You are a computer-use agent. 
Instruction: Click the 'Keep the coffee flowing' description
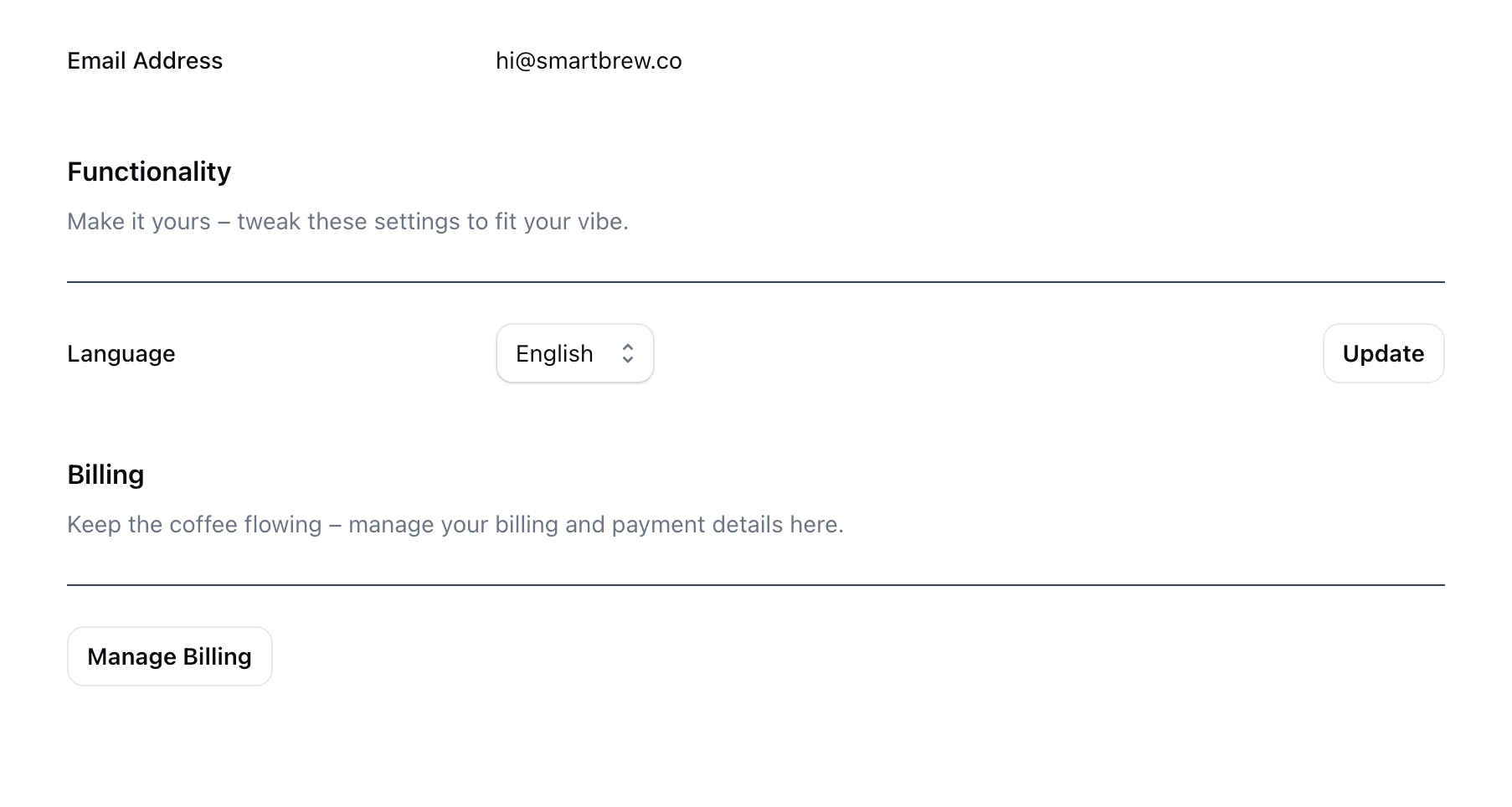click(x=455, y=525)
